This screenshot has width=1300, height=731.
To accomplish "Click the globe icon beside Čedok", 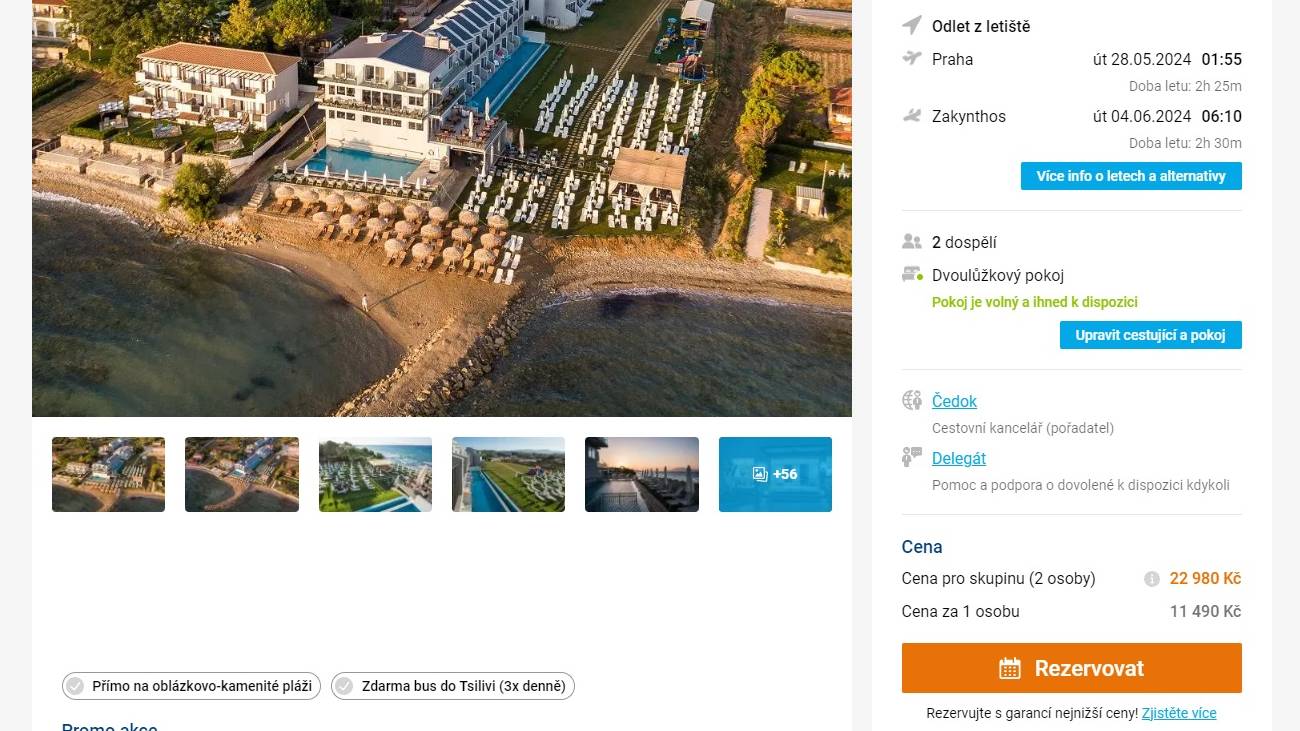I will pyautogui.click(x=911, y=401).
